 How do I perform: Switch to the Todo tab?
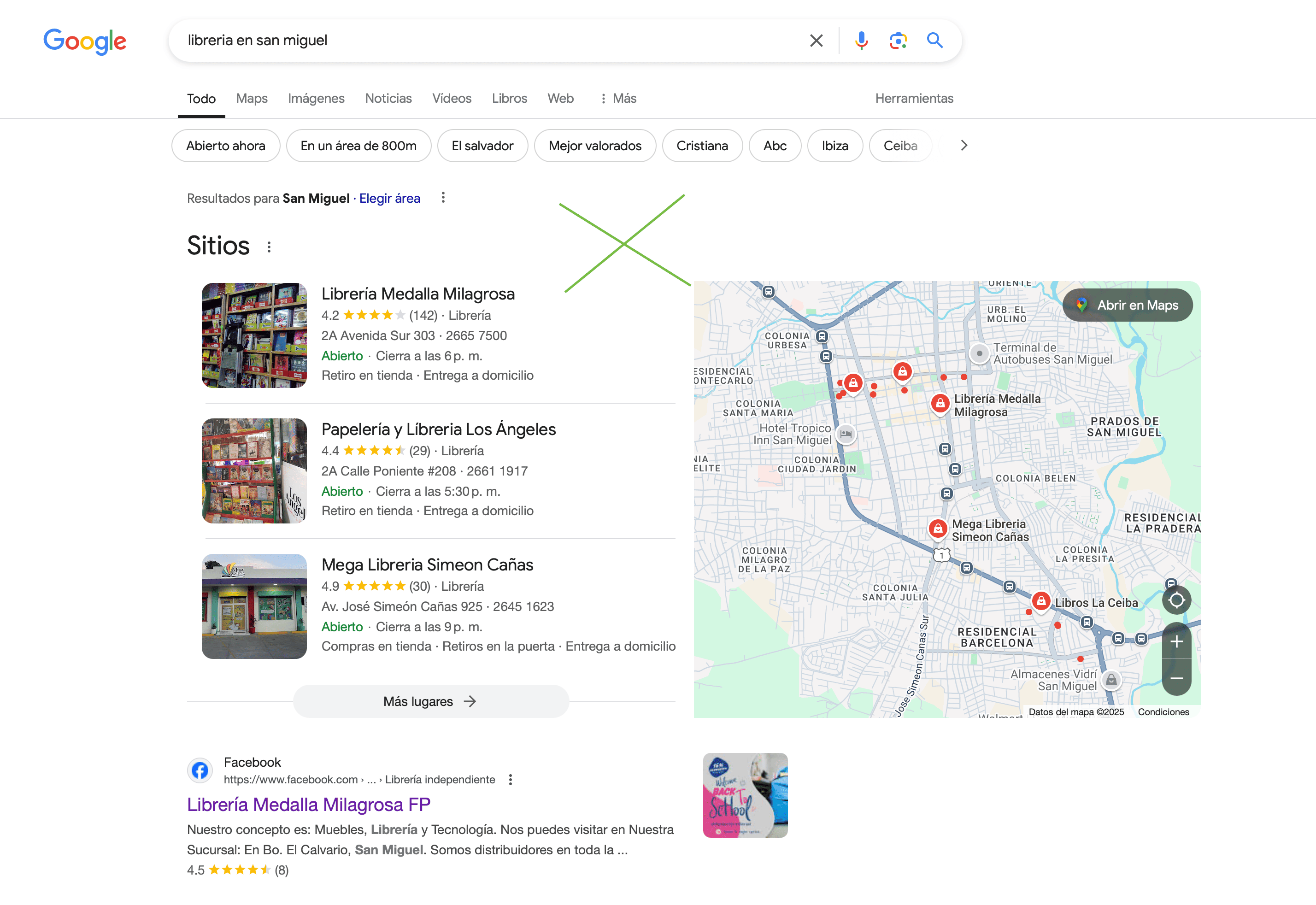[201, 99]
